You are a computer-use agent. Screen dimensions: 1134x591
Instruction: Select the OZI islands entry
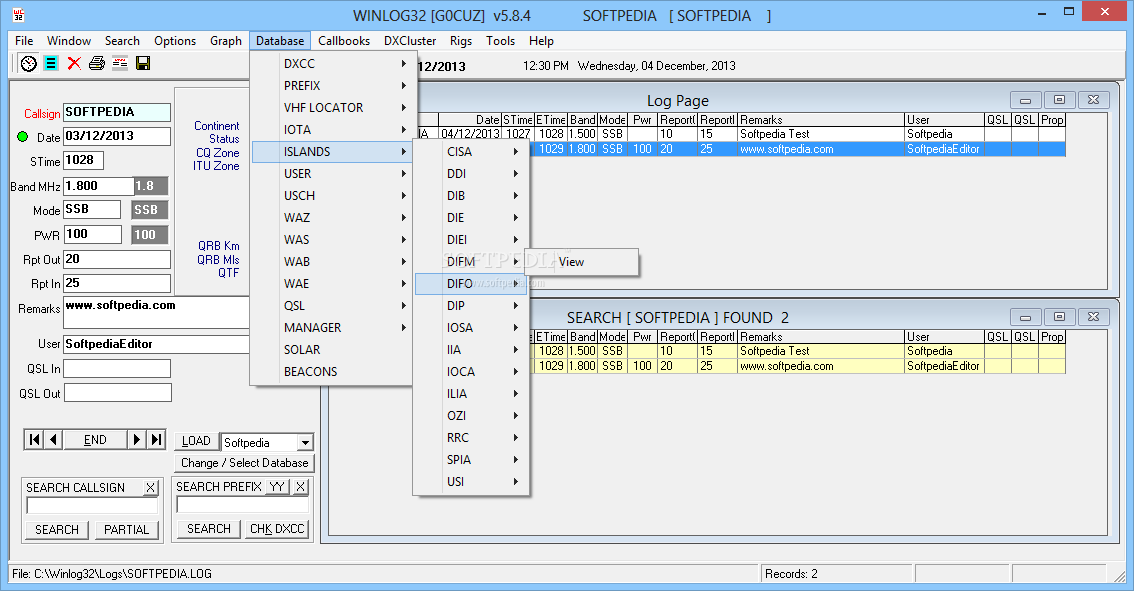[471, 416]
